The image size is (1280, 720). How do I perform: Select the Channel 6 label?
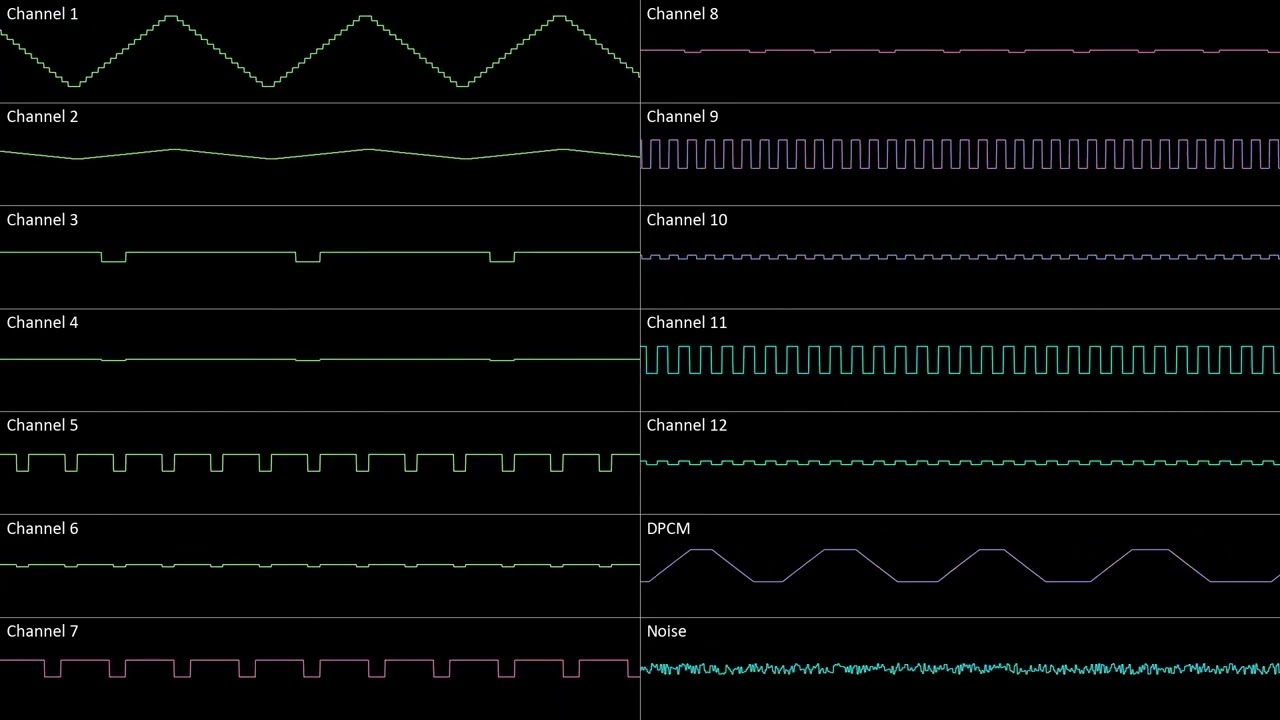(x=42, y=529)
